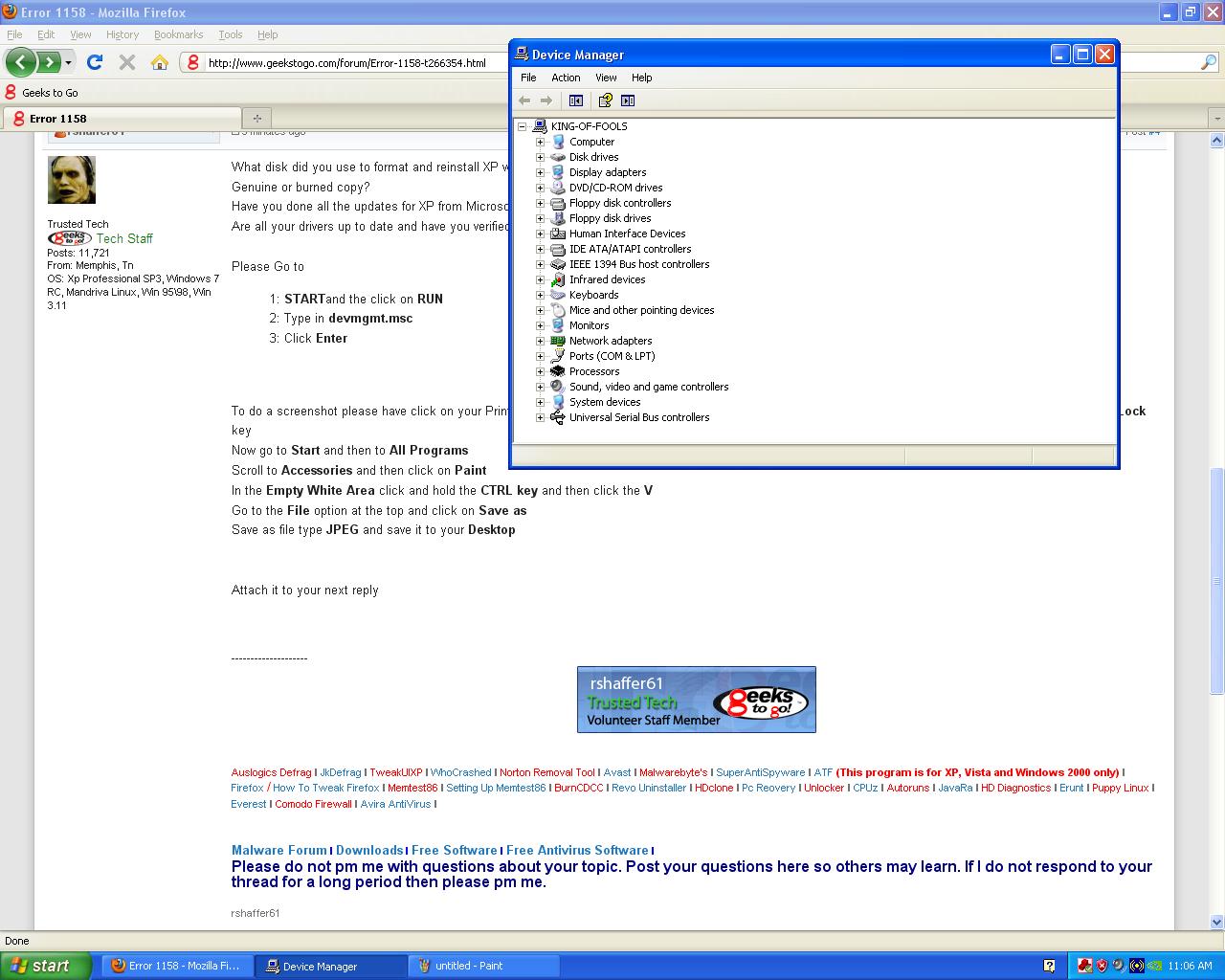Open Device Manager Action menu

click(x=566, y=78)
